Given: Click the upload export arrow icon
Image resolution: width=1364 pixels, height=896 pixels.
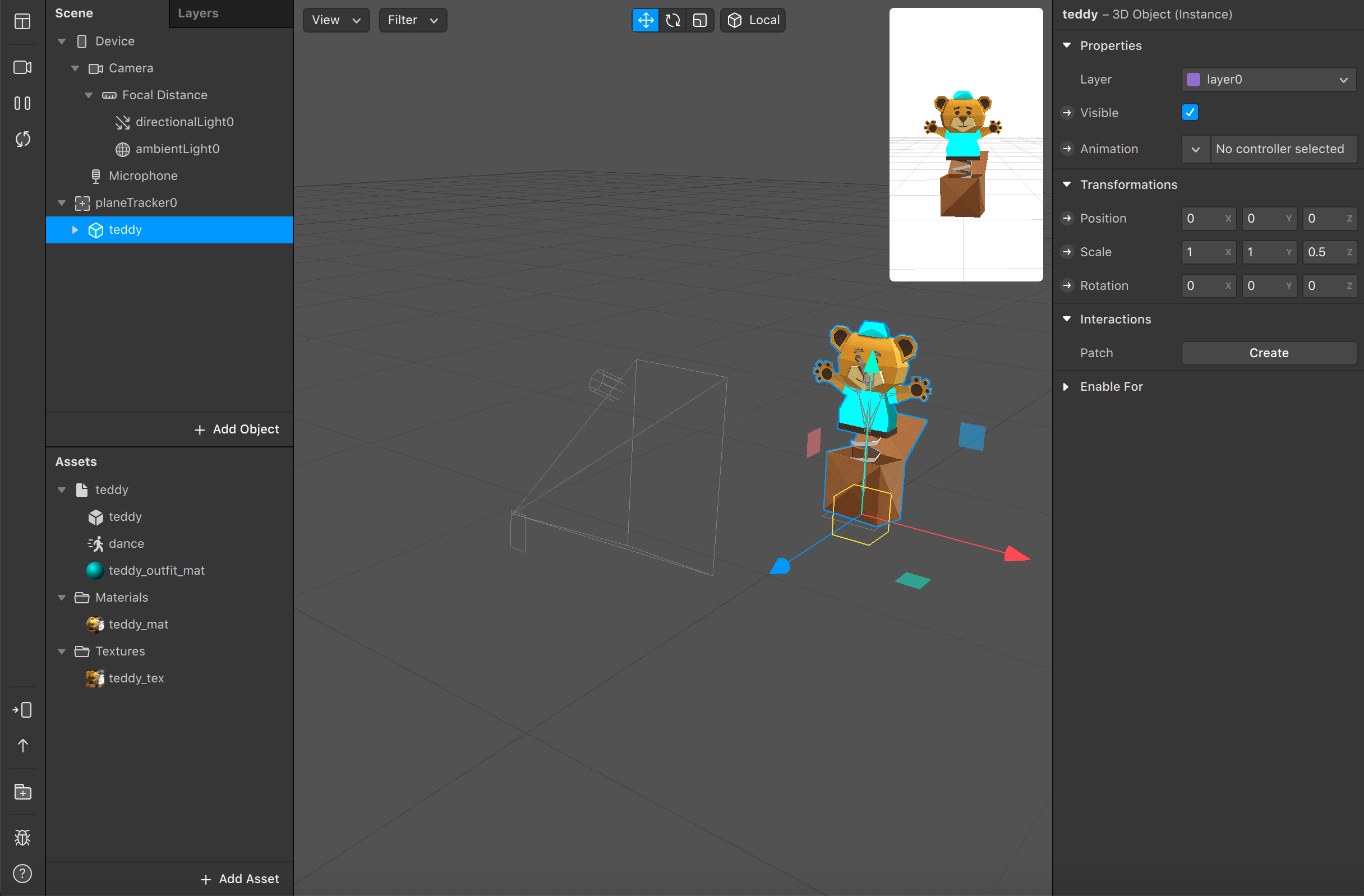Looking at the screenshot, I should click(22, 746).
